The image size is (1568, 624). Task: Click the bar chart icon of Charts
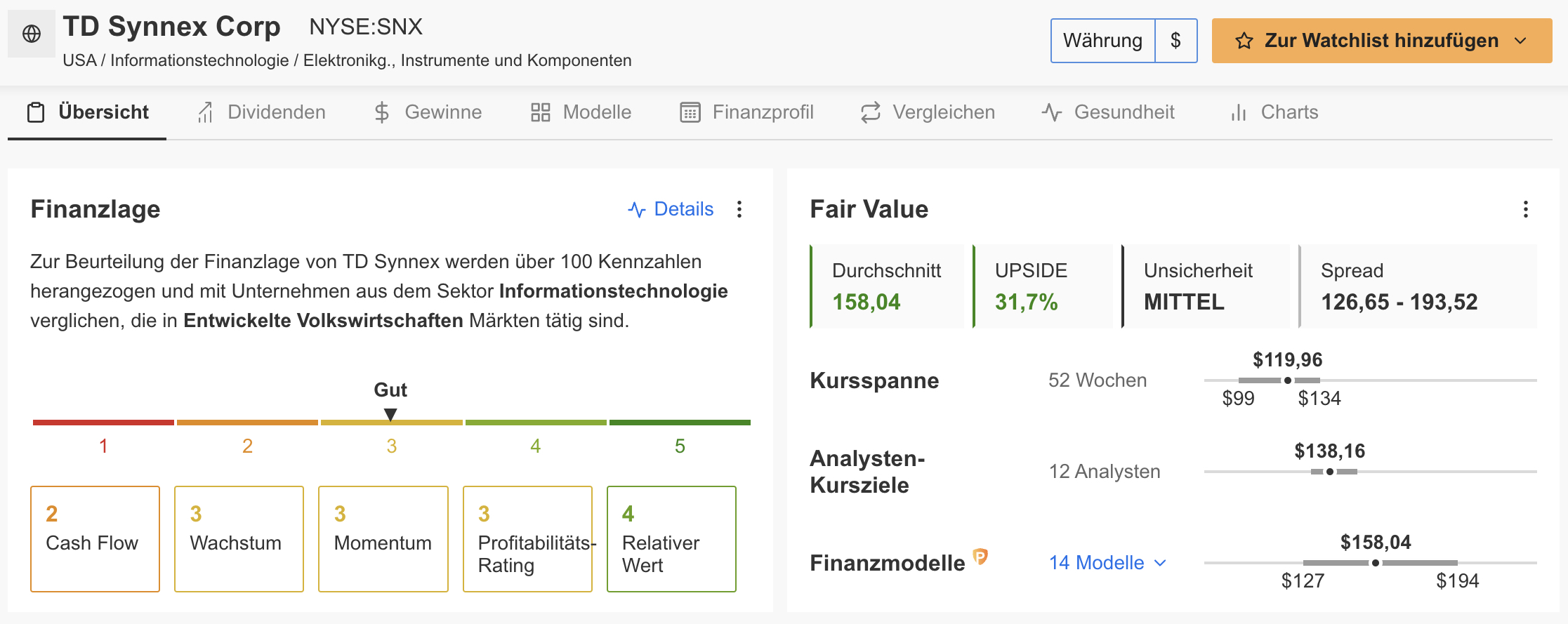(1239, 112)
